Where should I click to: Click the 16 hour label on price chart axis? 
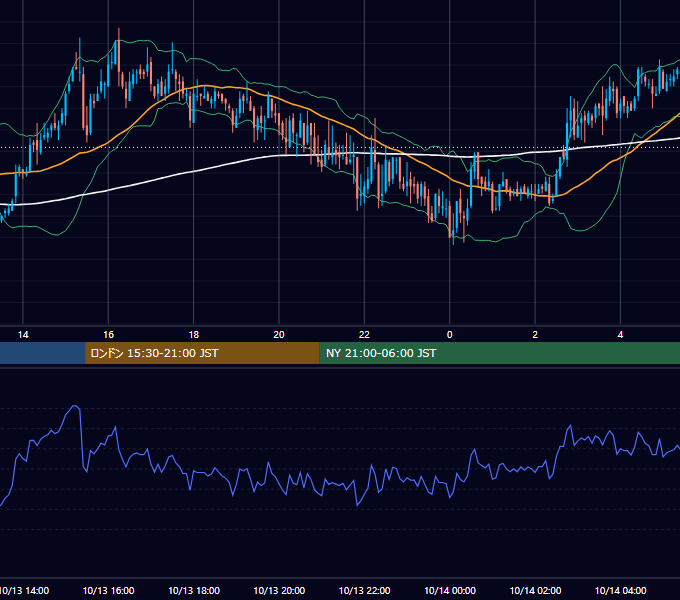click(108, 335)
